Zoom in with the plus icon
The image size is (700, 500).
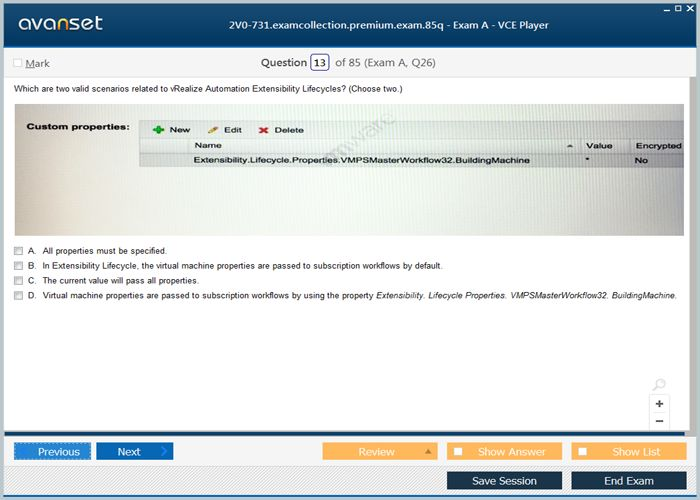click(659, 404)
